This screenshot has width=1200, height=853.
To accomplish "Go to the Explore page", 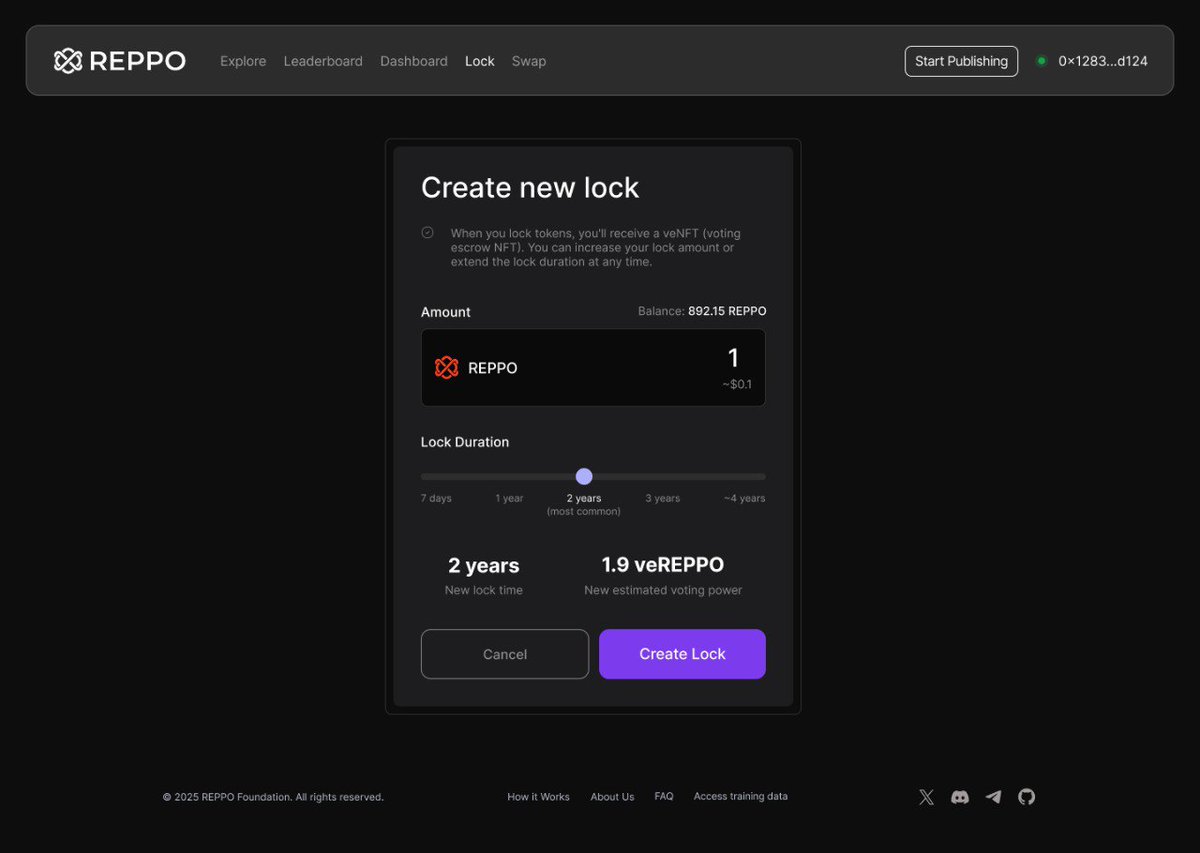I will tap(243, 61).
